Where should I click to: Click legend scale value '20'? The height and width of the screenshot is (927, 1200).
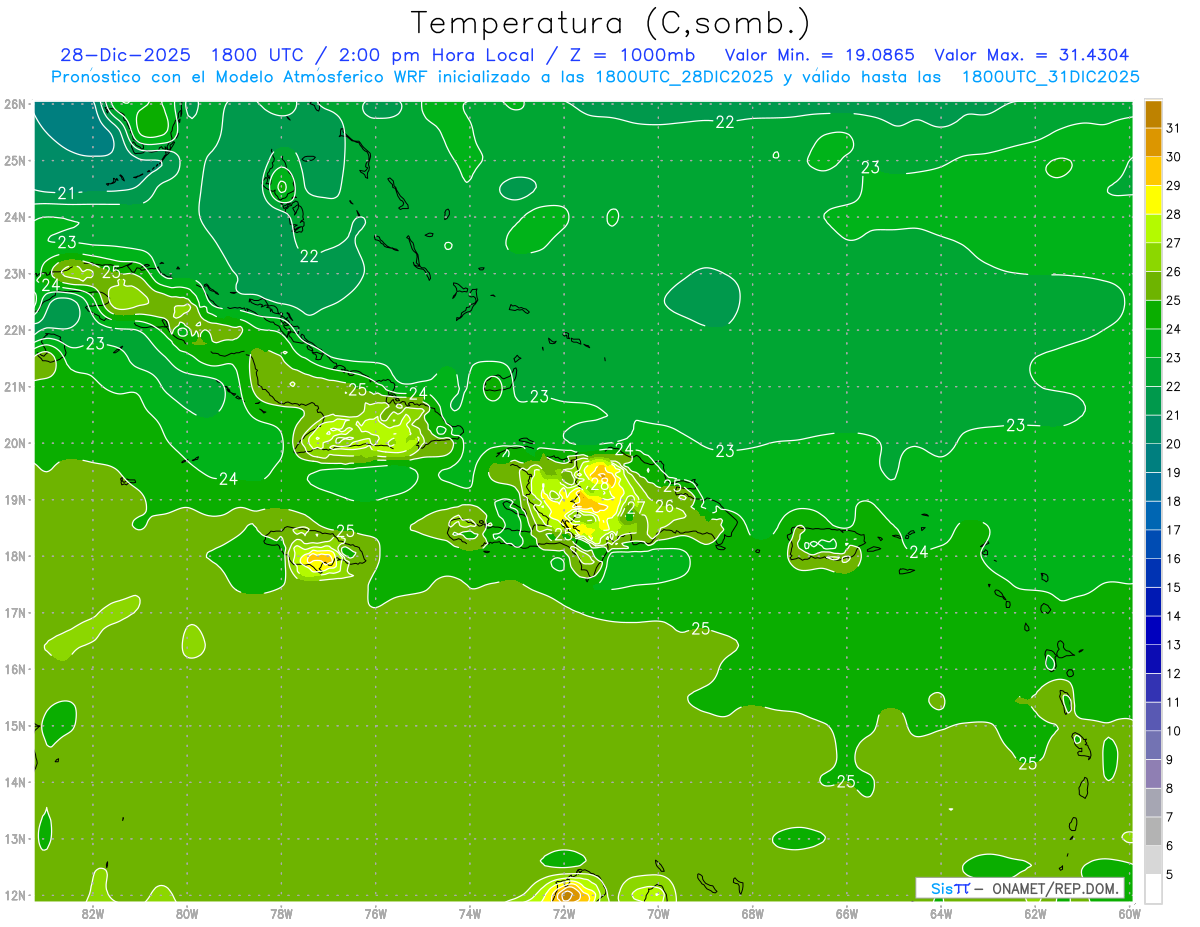[1173, 443]
